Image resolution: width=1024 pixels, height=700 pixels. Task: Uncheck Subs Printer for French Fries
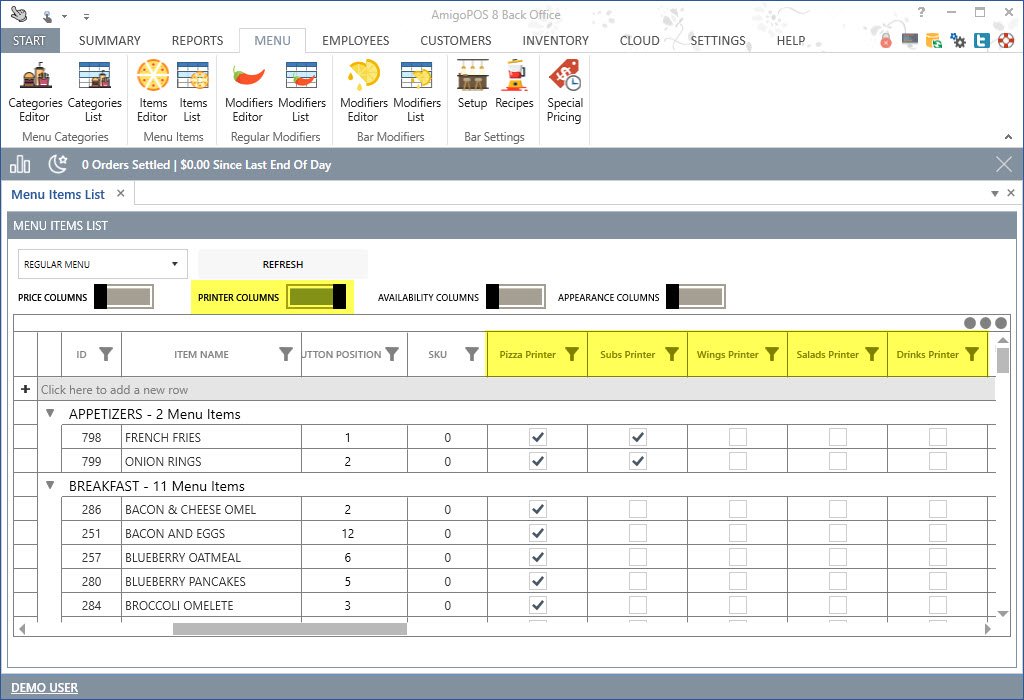(x=637, y=437)
